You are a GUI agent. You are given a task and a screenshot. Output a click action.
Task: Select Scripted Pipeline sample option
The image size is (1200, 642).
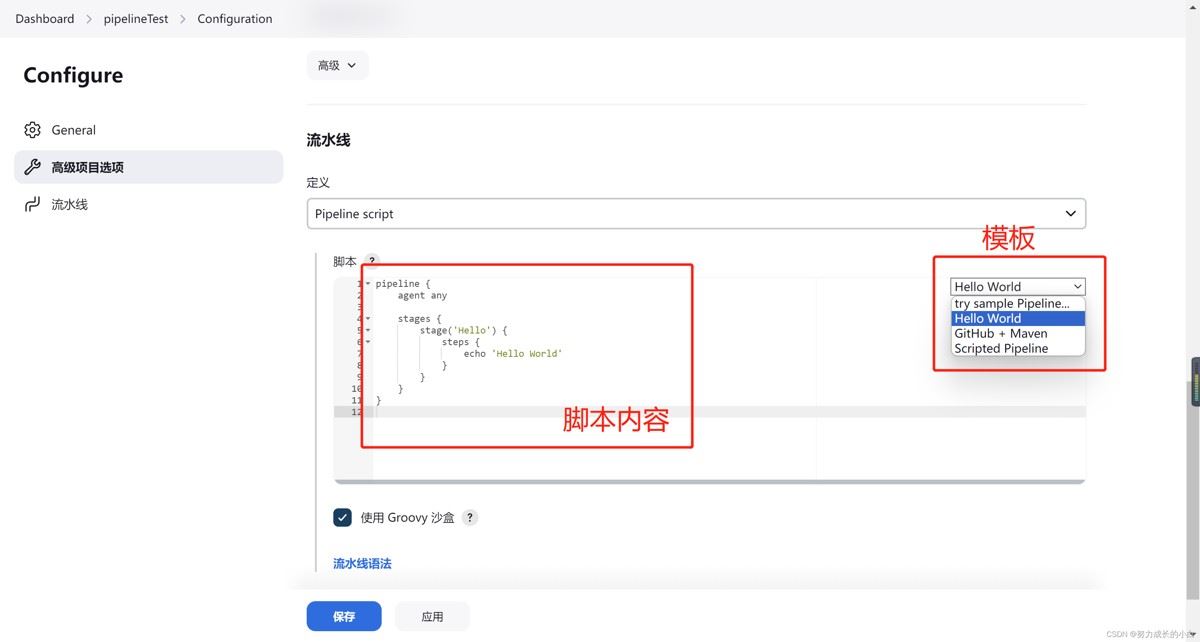coord(1018,348)
